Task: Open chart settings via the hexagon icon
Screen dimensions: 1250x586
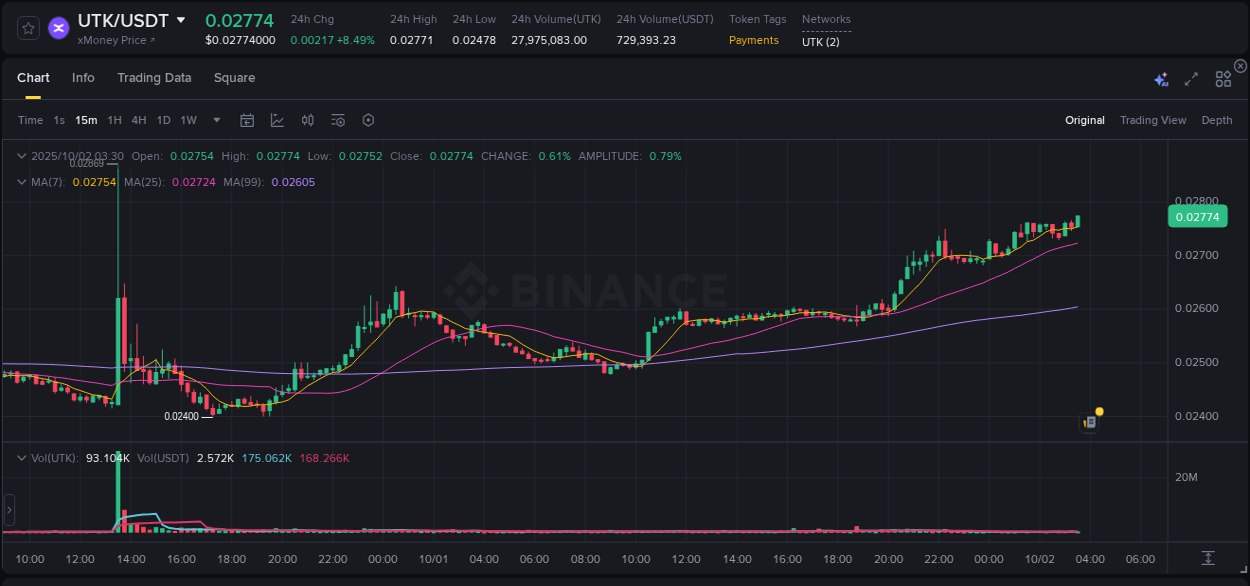Action: click(368, 120)
